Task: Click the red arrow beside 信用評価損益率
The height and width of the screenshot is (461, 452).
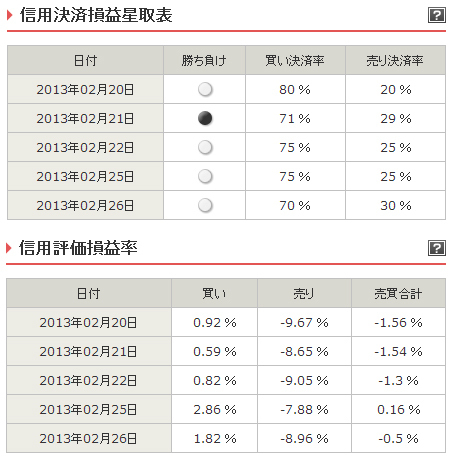Action: coord(9,248)
